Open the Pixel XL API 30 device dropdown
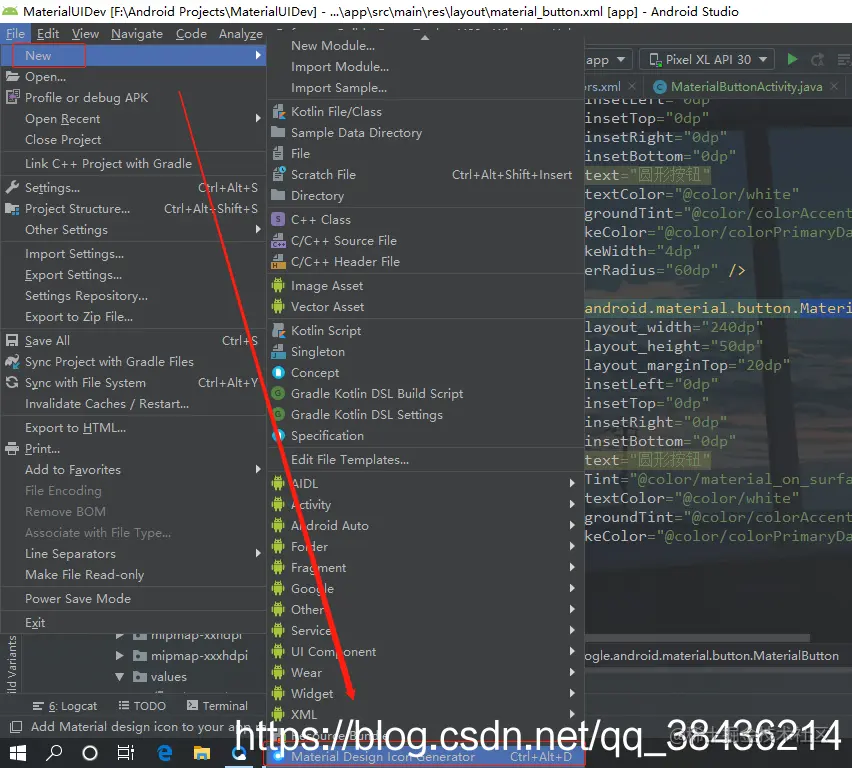Image resolution: width=852 pixels, height=768 pixels. [x=709, y=59]
